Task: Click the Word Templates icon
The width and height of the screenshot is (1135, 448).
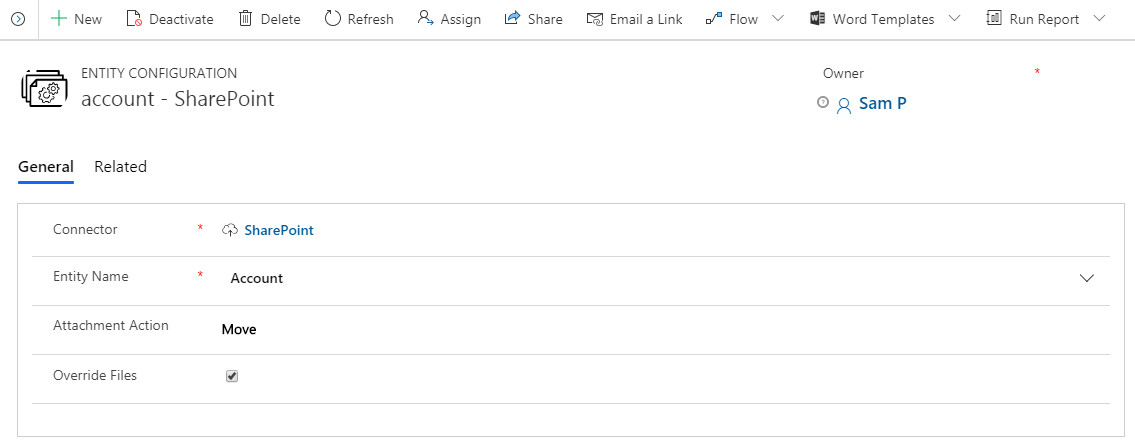Action: (x=817, y=19)
